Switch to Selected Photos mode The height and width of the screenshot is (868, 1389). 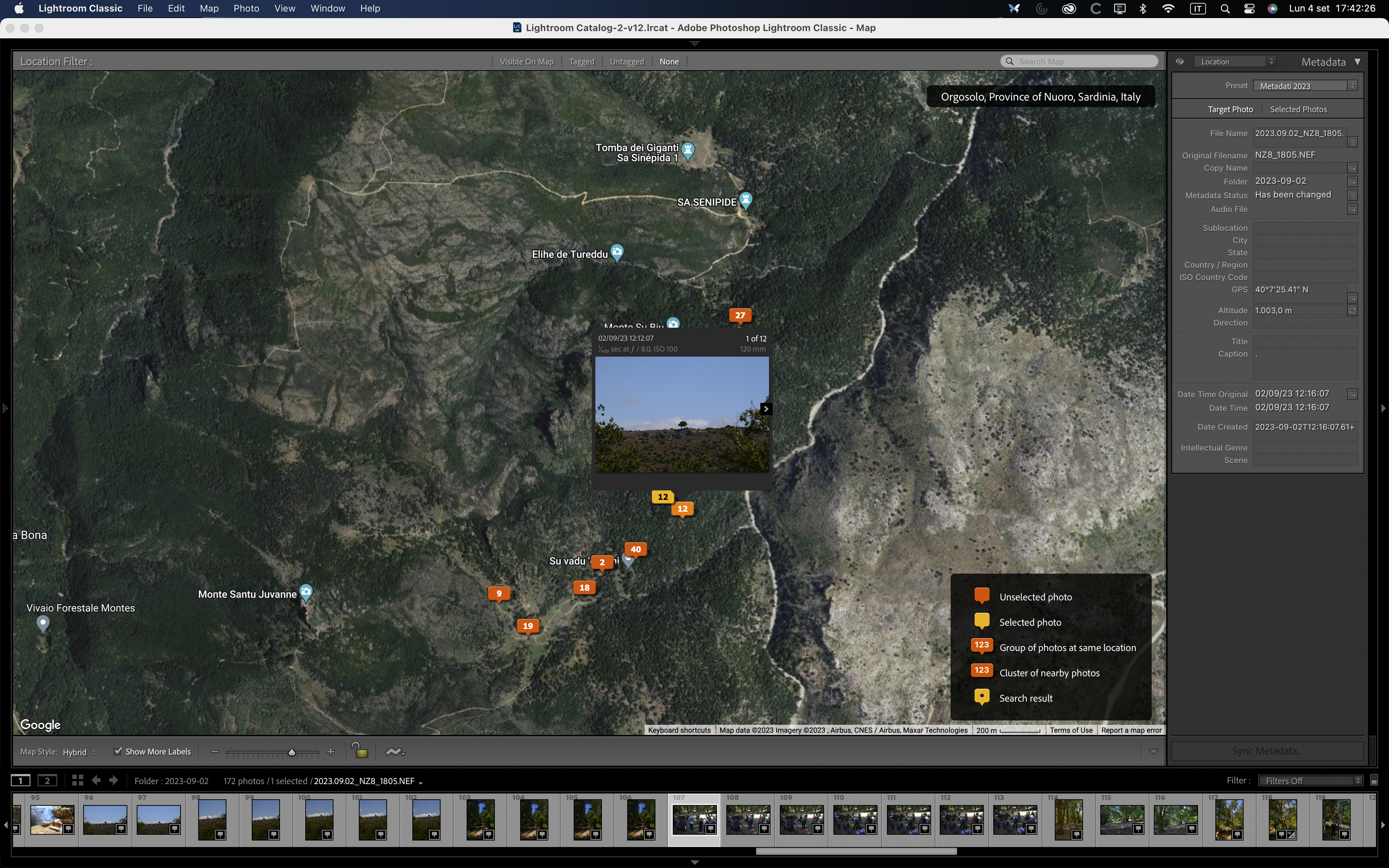[x=1298, y=109]
